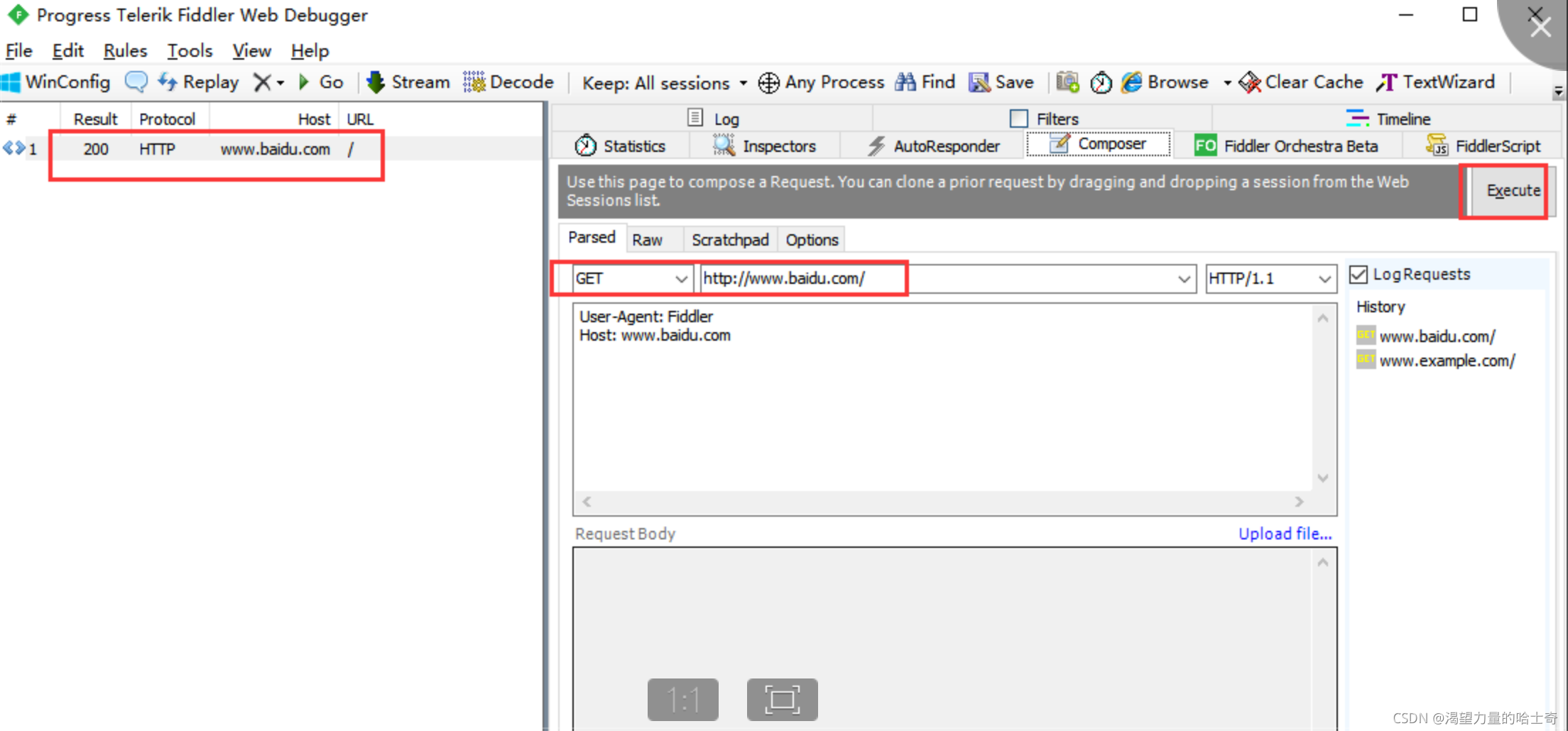Click the Upload file... link
The height and width of the screenshot is (731, 1568).
pyautogui.click(x=1285, y=534)
